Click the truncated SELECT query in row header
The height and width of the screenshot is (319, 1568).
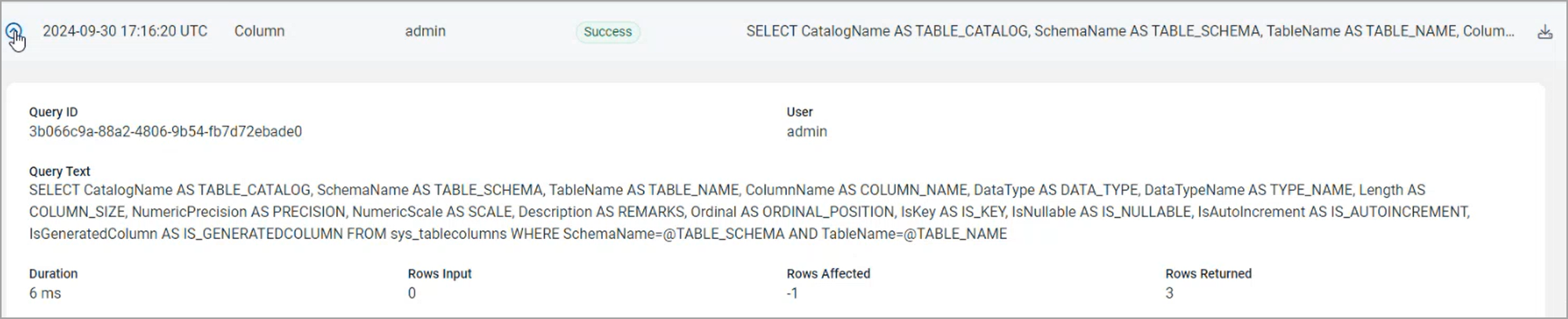1130,31
